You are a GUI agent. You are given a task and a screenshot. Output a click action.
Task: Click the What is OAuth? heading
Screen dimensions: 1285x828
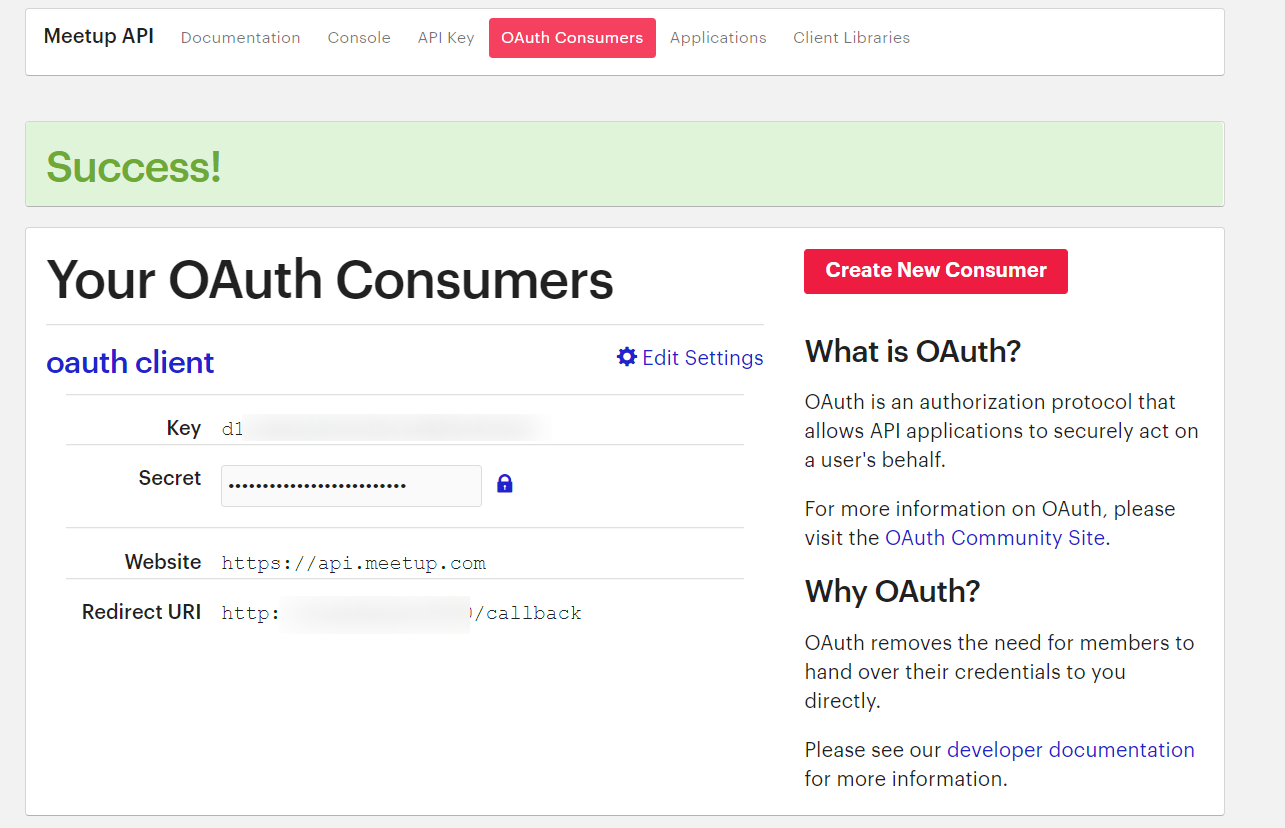[913, 352]
